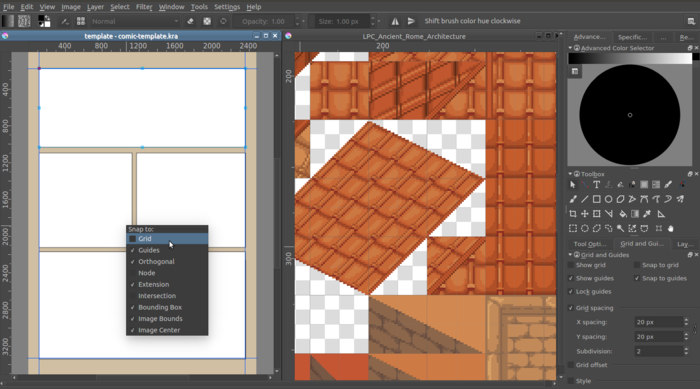Screen dimensions: 700x389
Task: Uncheck Lock guides option
Action: pos(571,292)
